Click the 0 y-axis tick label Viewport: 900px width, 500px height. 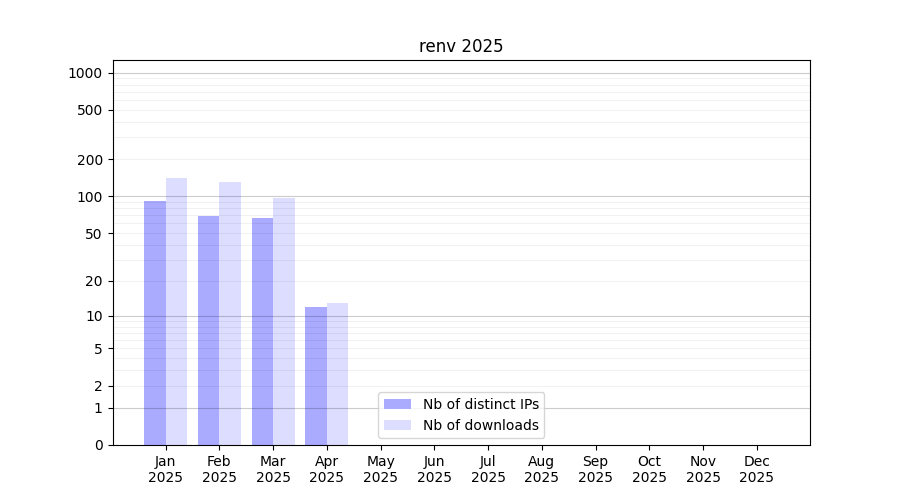(99, 445)
